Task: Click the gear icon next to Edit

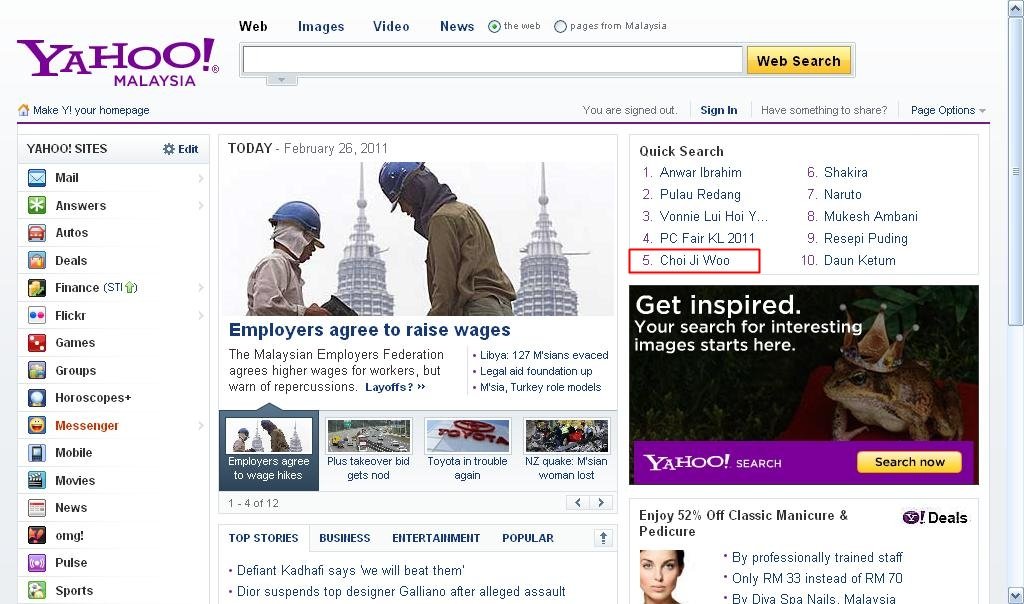Action: [x=168, y=149]
